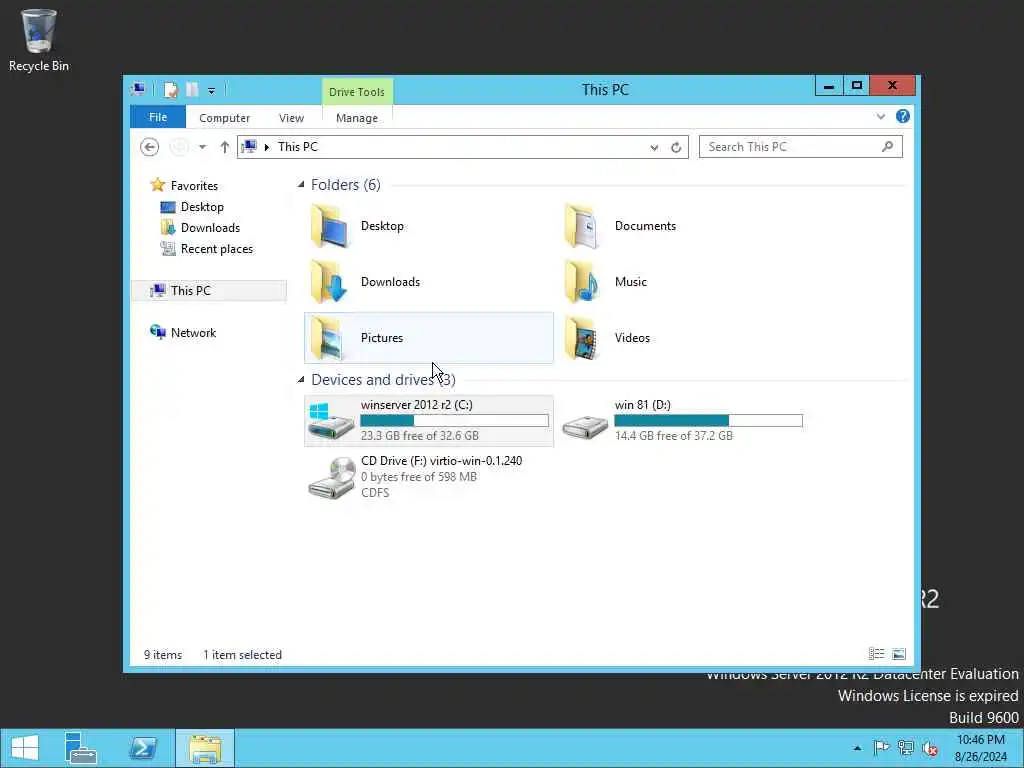Select the win 81 (D:) drive icon
The width and height of the screenshot is (1024, 768).
pos(585,426)
